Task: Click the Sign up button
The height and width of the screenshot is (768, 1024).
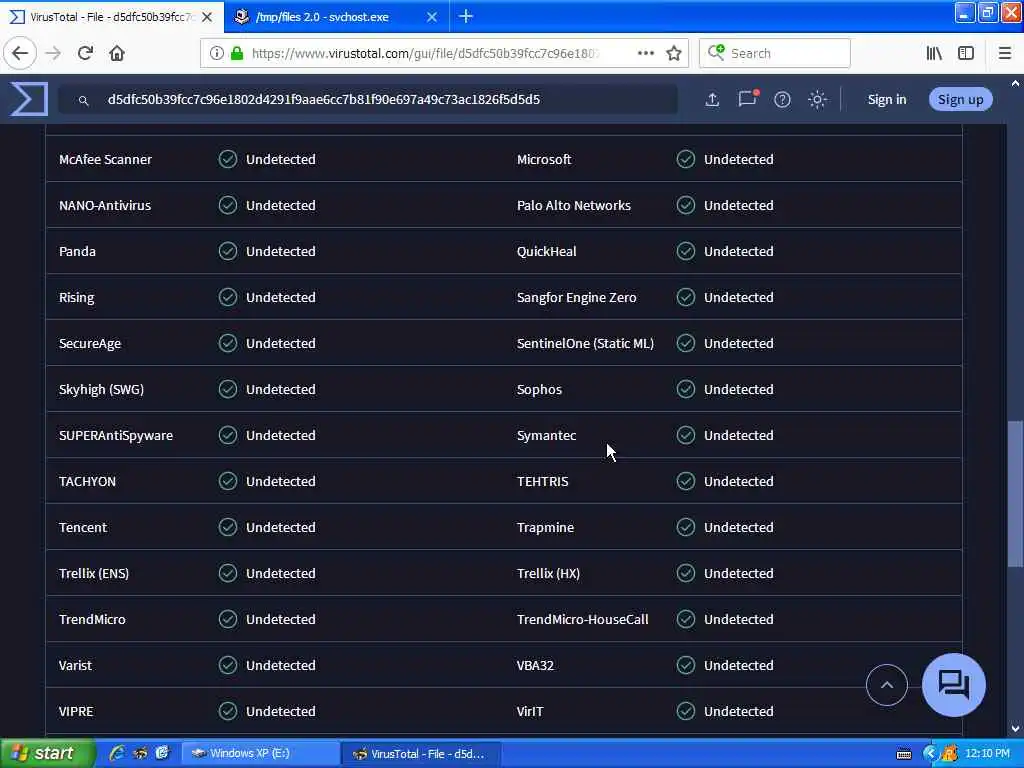Action: [x=960, y=99]
